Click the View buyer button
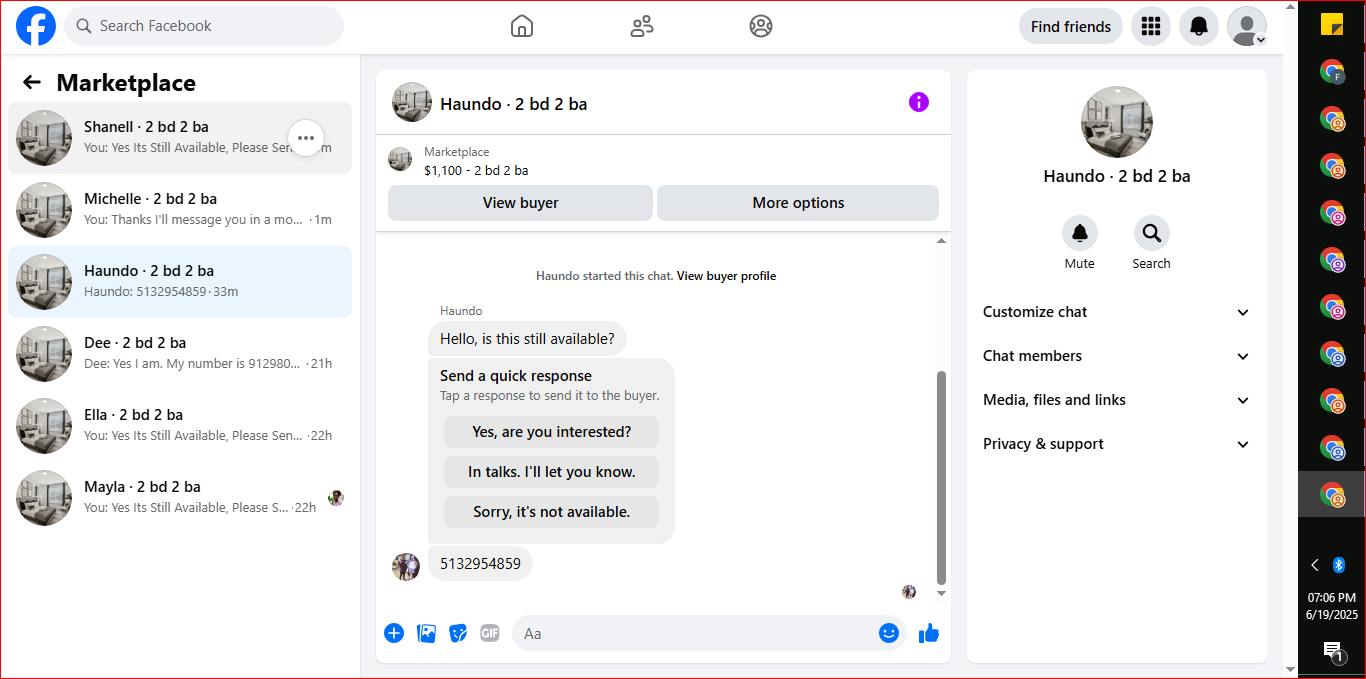This screenshot has height=679, width=1366. (520, 203)
